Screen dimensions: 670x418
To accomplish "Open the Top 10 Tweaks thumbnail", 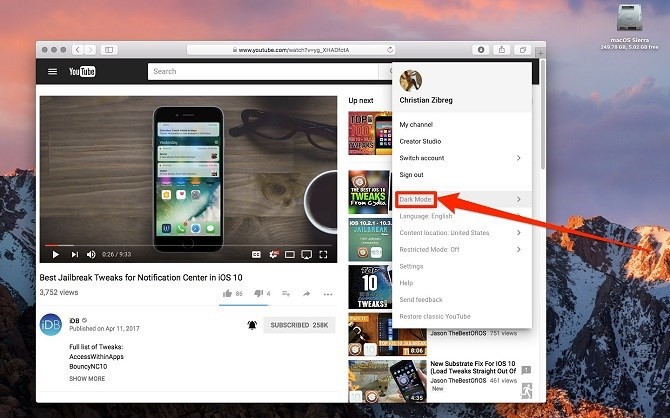I will point(370,287).
